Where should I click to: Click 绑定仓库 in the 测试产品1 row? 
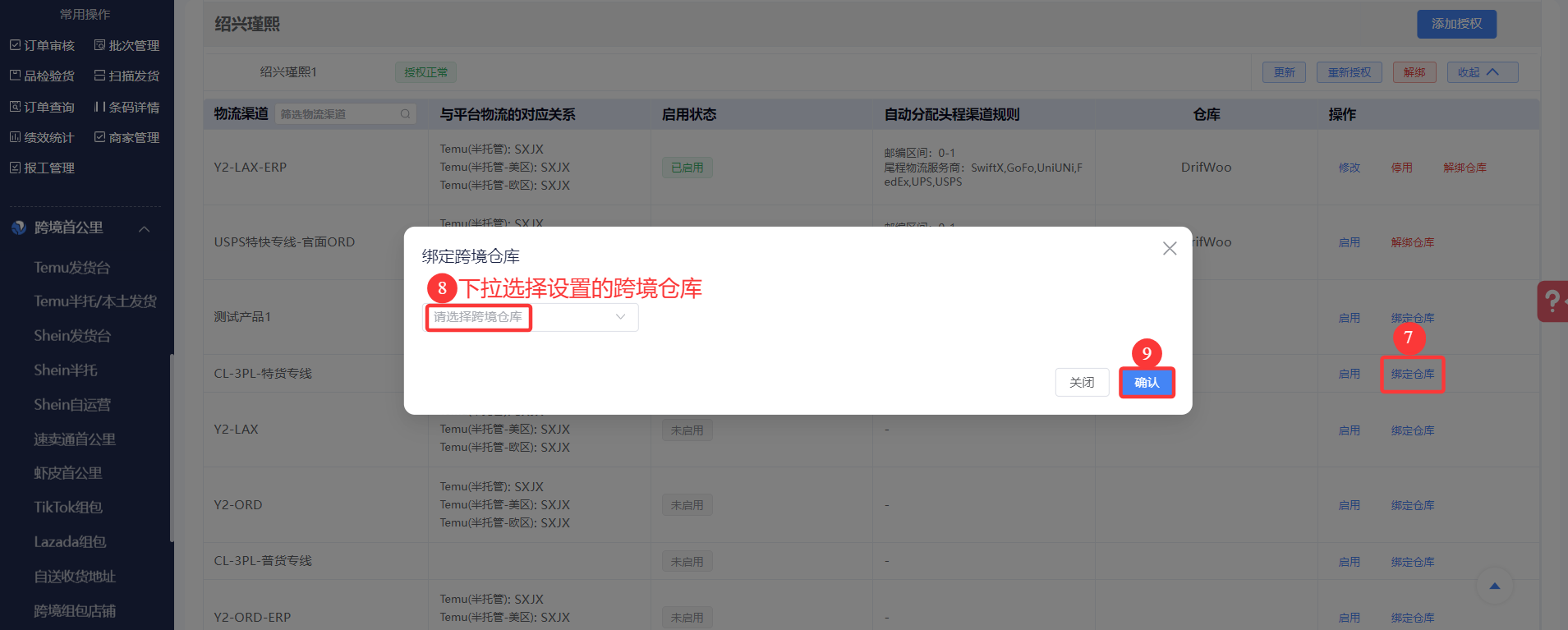[1413, 318]
